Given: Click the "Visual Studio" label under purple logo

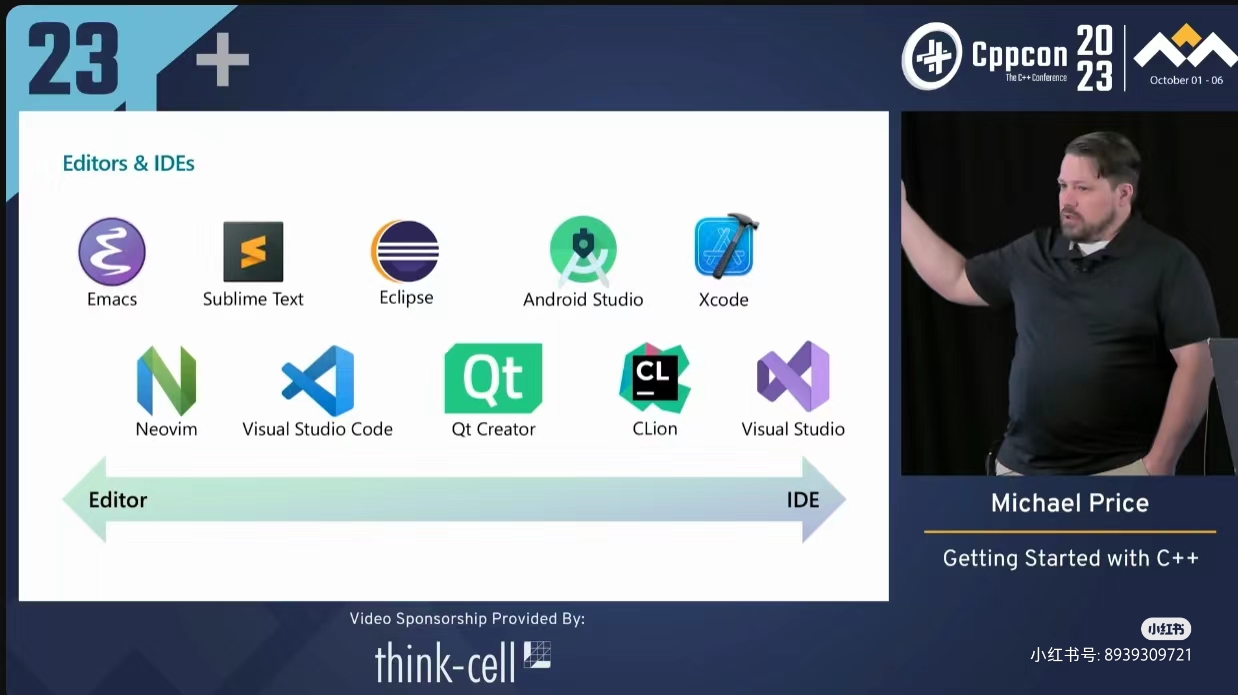Looking at the screenshot, I should tap(793, 429).
